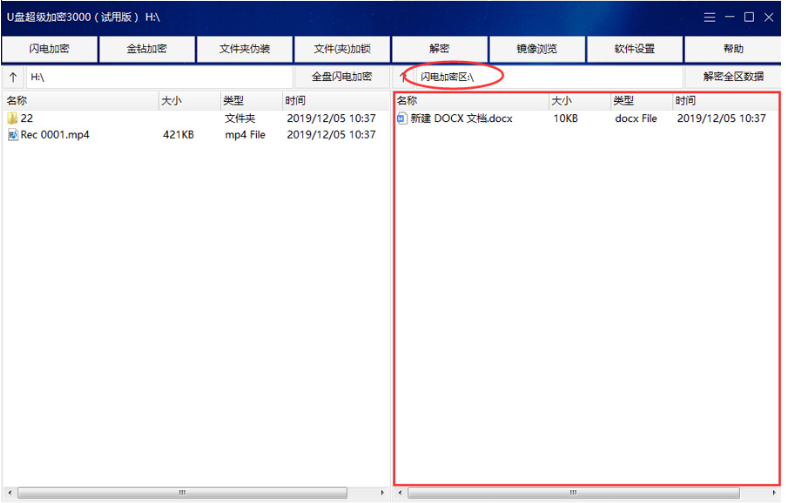Open the 文件夹伪装 function
The height and width of the screenshot is (503, 786).
(x=244, y=49)
